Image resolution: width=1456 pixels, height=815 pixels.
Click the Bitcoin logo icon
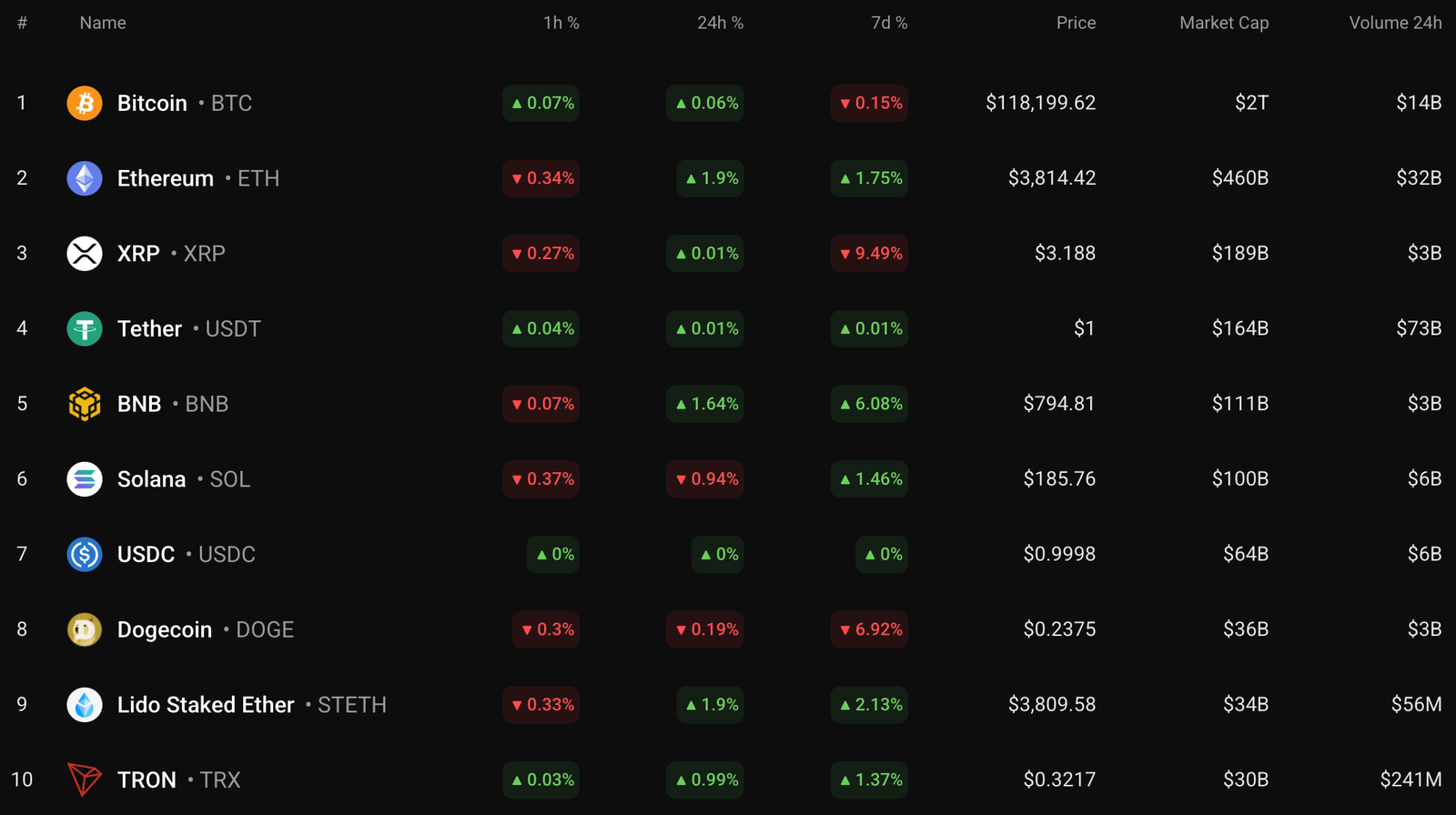[x=85, y=103]
